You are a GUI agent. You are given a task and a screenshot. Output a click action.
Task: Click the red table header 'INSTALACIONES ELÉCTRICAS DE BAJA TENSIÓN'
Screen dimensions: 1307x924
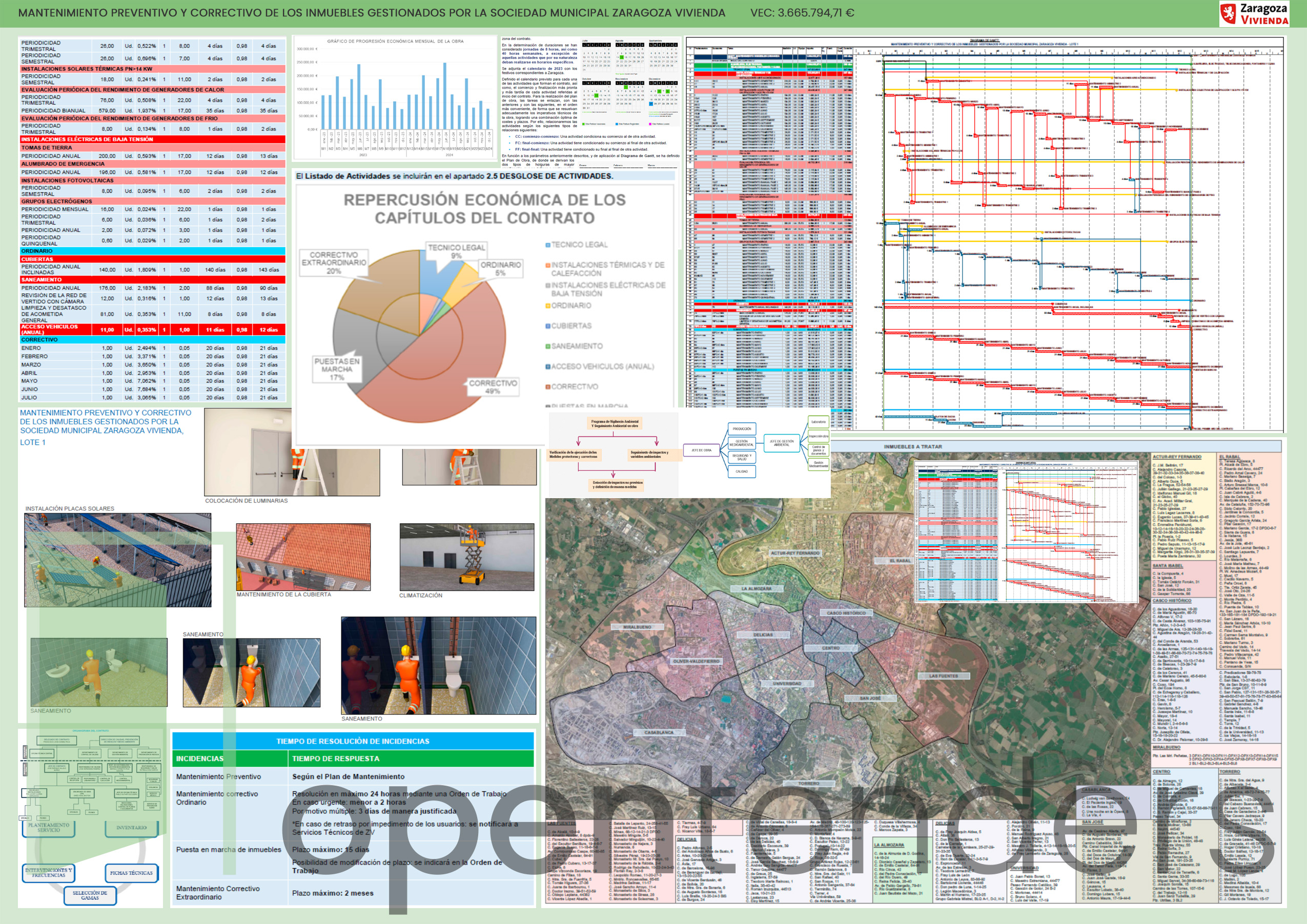click(153, 139)
